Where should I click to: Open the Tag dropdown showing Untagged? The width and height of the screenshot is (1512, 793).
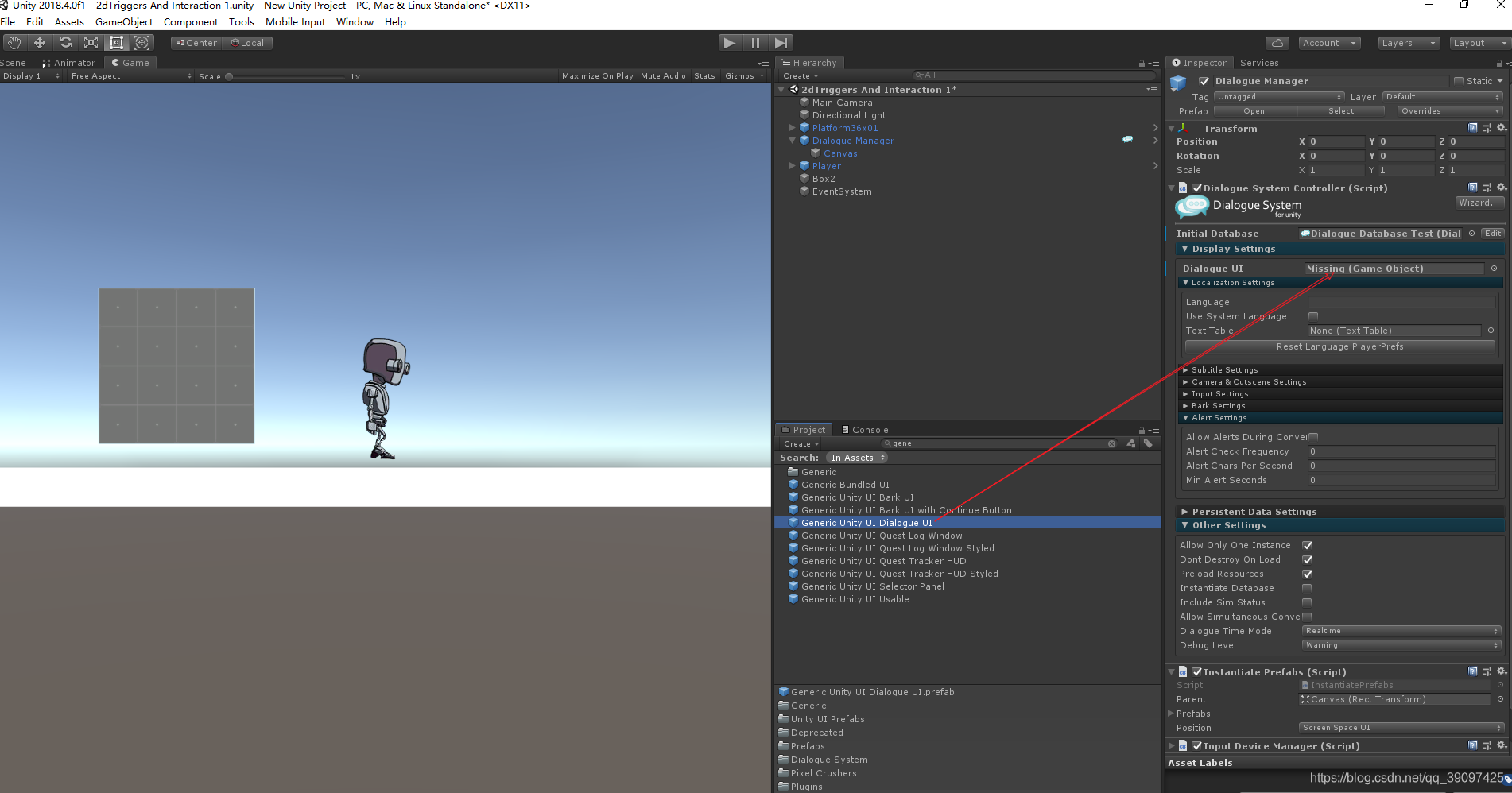tap(1278, 96)
